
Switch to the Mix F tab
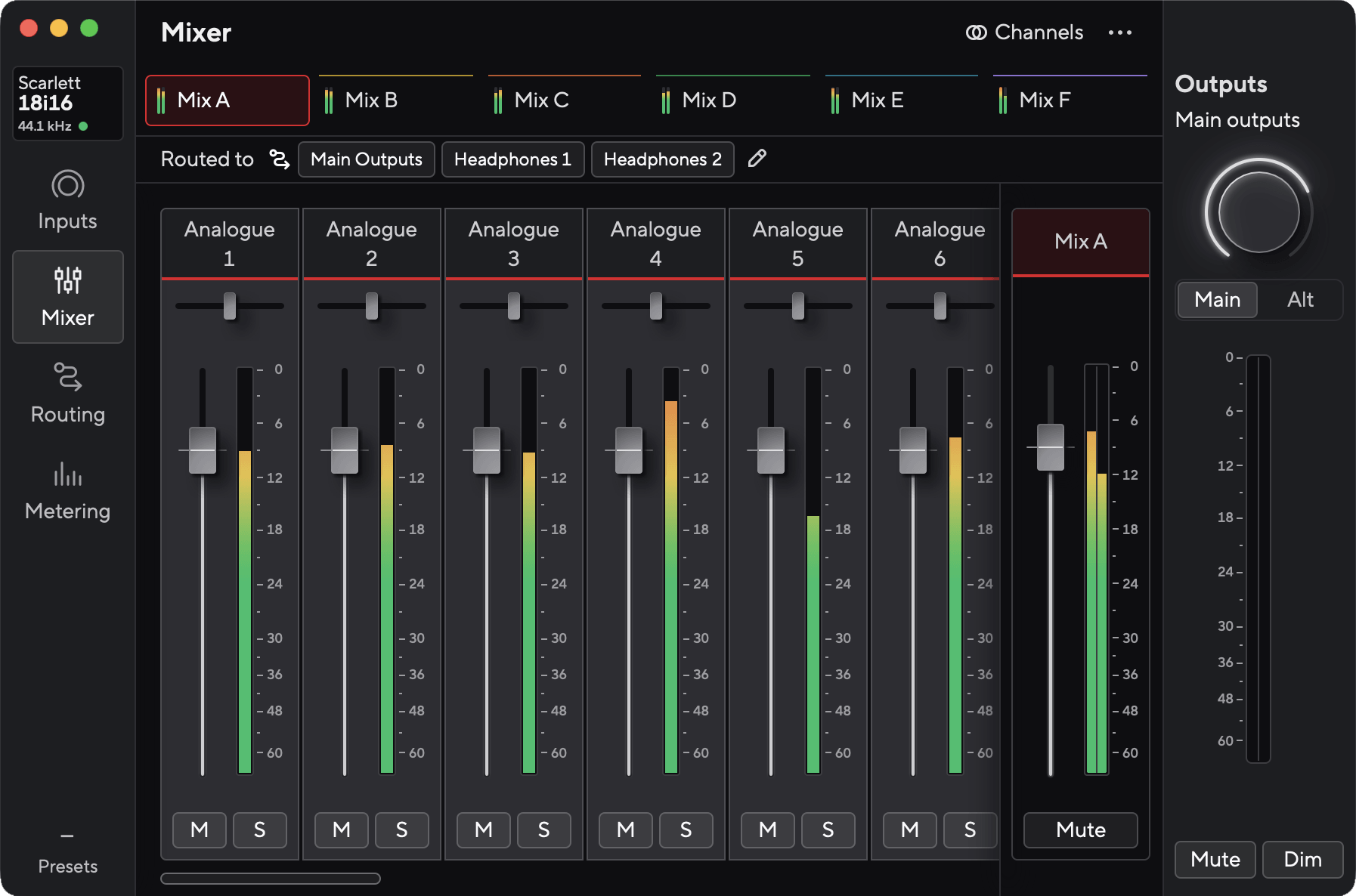pyautogui.click(x=1070, y=100)
